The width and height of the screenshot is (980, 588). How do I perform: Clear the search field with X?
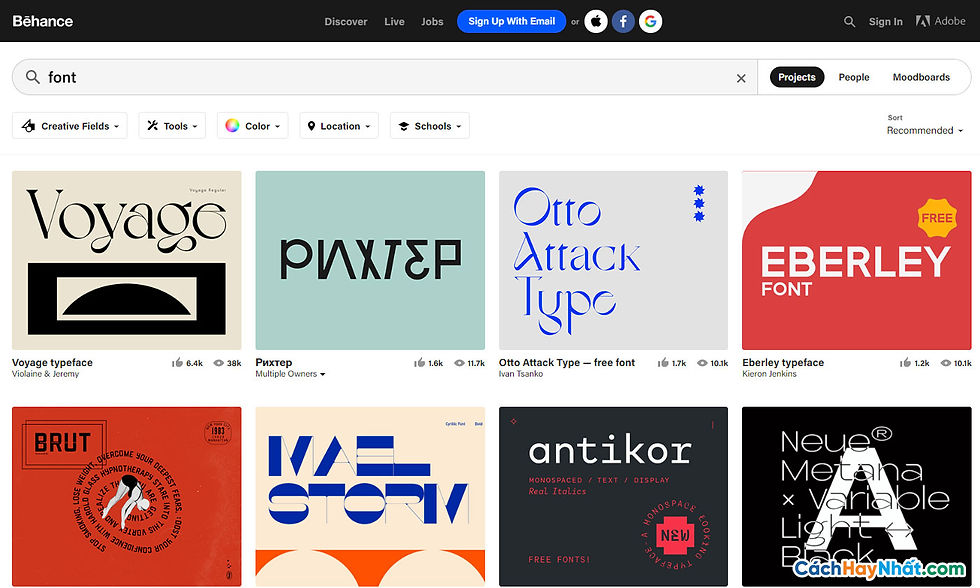pos(741,78)
